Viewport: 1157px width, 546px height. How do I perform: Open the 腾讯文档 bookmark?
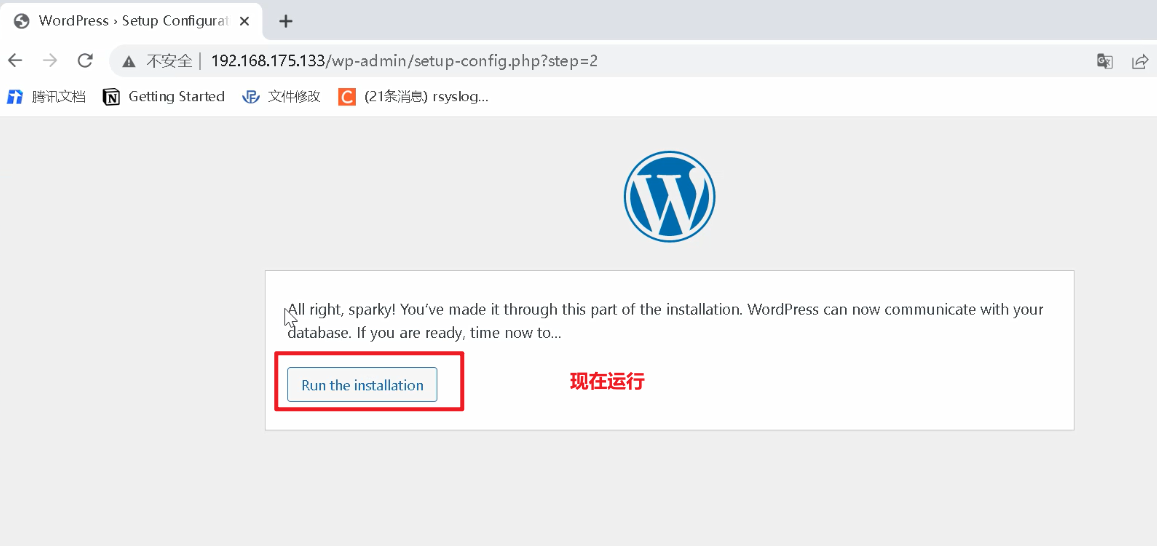[x=46, y=97]
